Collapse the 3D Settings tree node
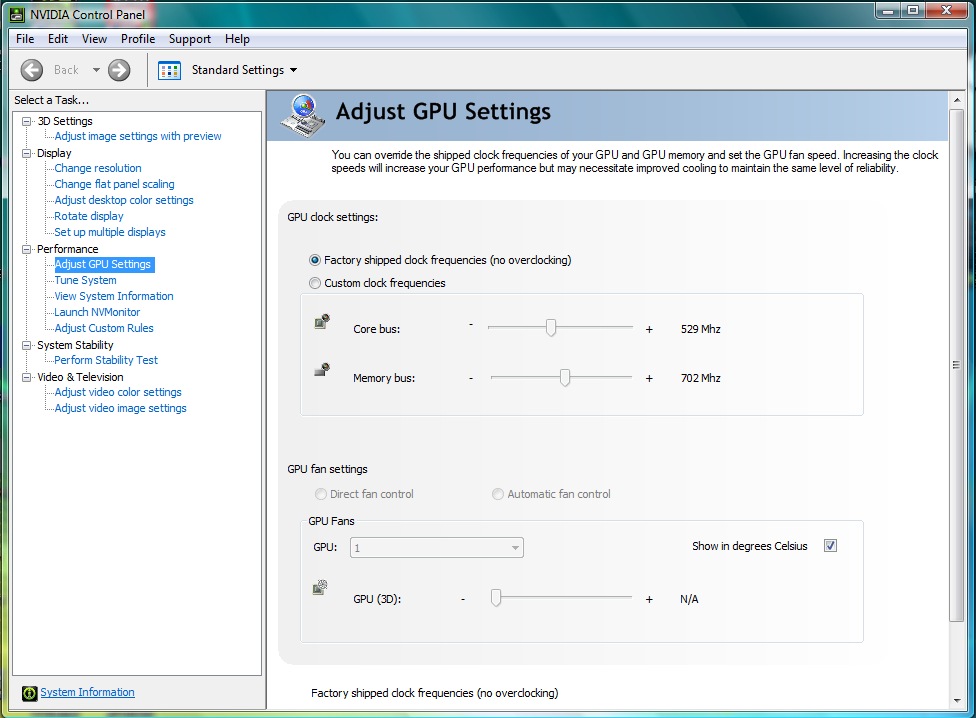976x718 pixels. click(26, 121)
